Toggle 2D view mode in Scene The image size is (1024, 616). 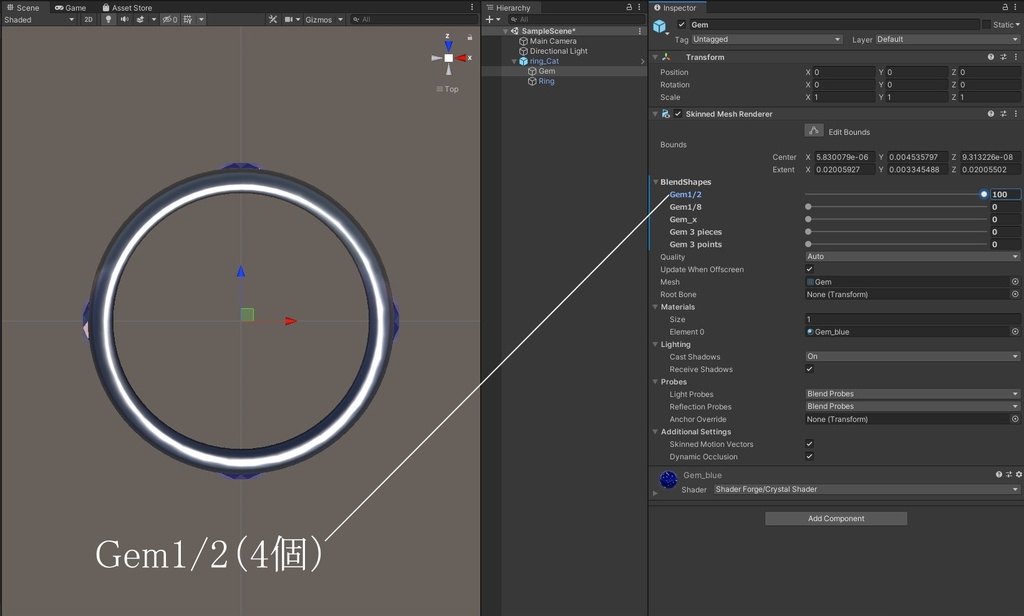[x=88, y=19]
